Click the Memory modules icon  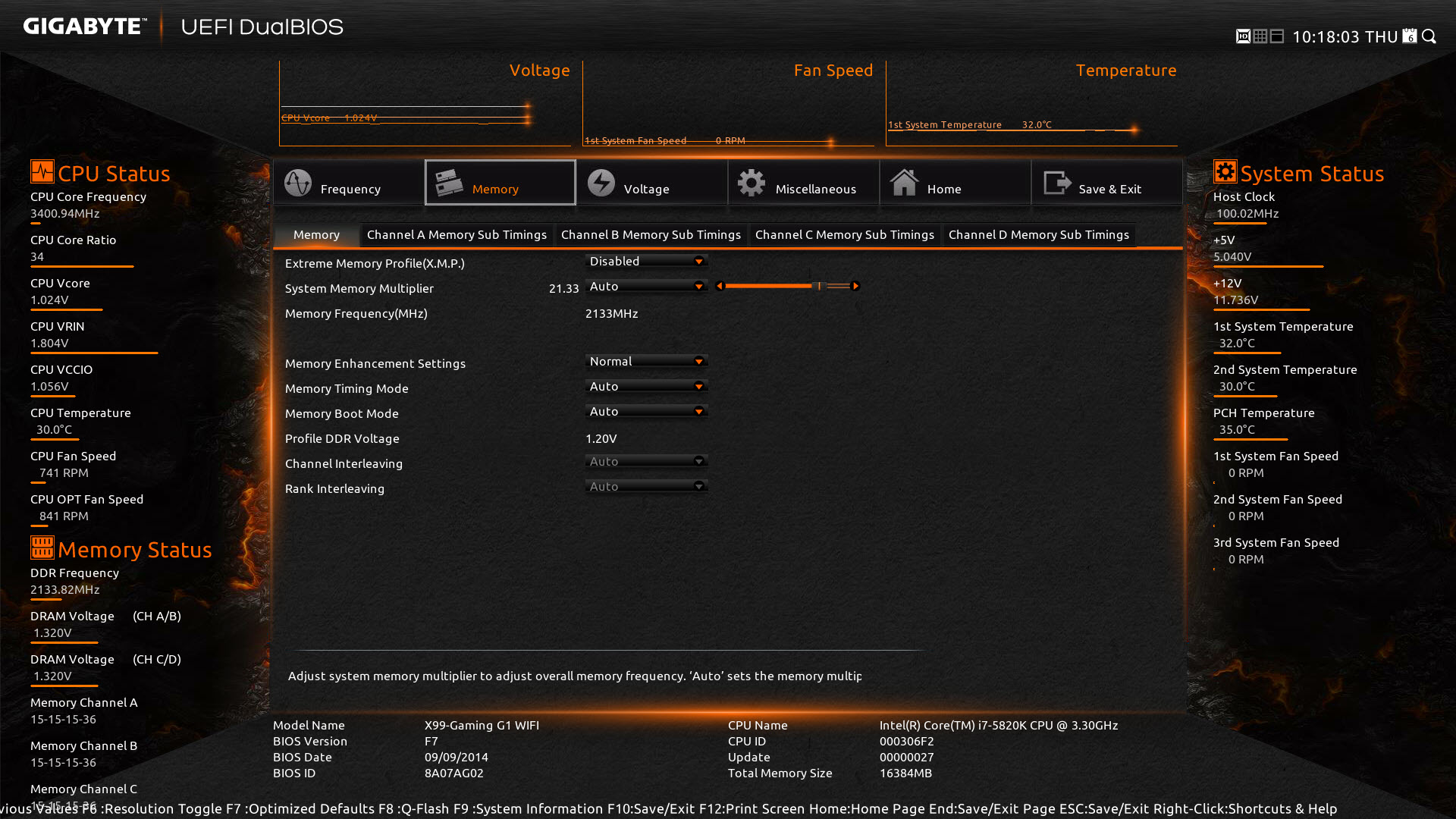tap(449, 183)
